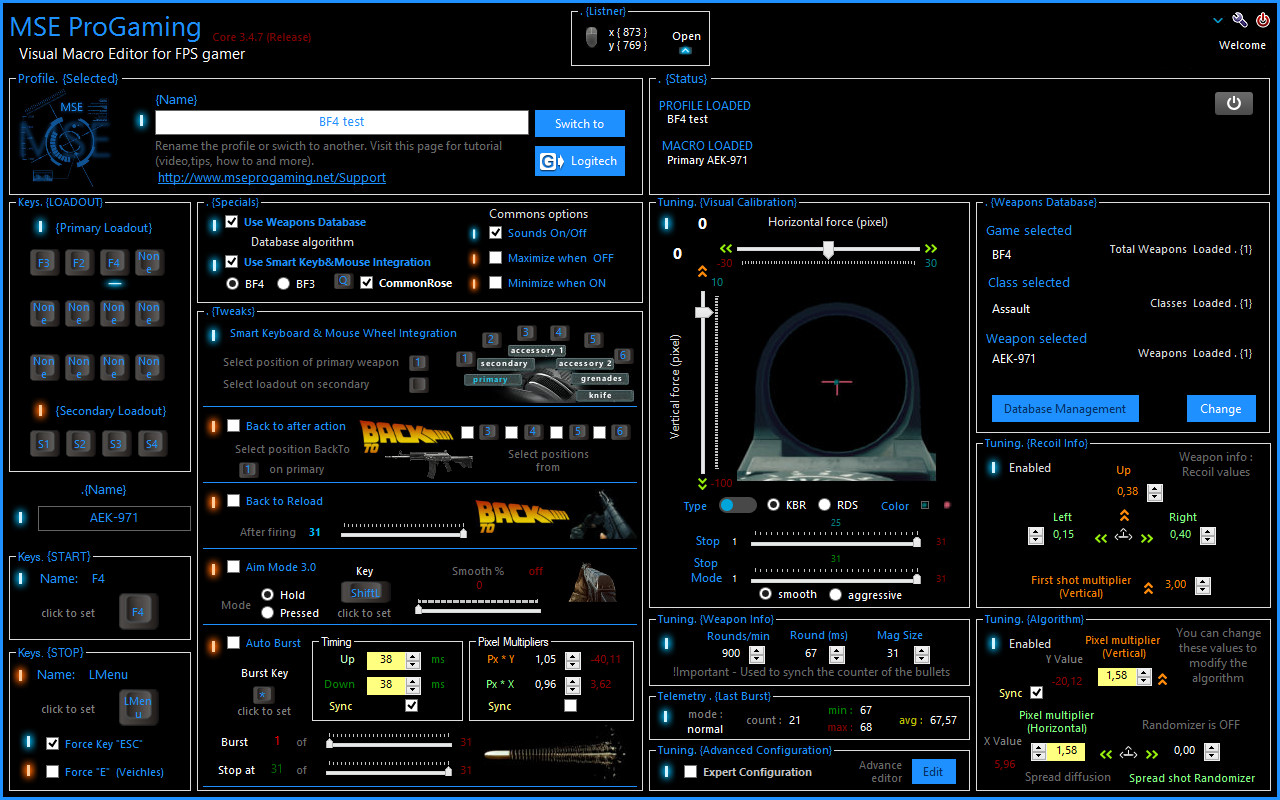1280x800 pixels.
Task: Select the Pressed mode radio button
Action: (267, 613)
